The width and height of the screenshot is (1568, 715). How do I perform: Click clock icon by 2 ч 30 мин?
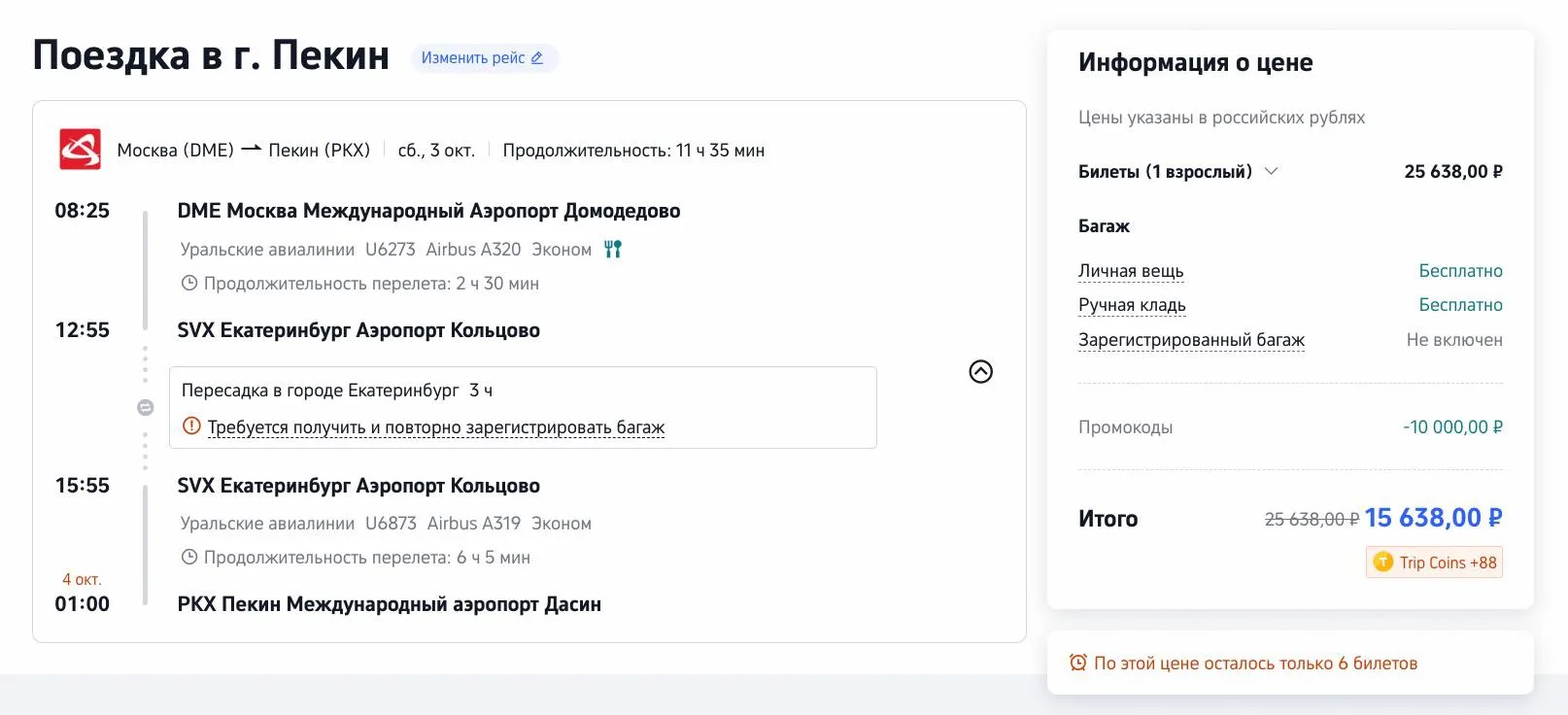189,283
